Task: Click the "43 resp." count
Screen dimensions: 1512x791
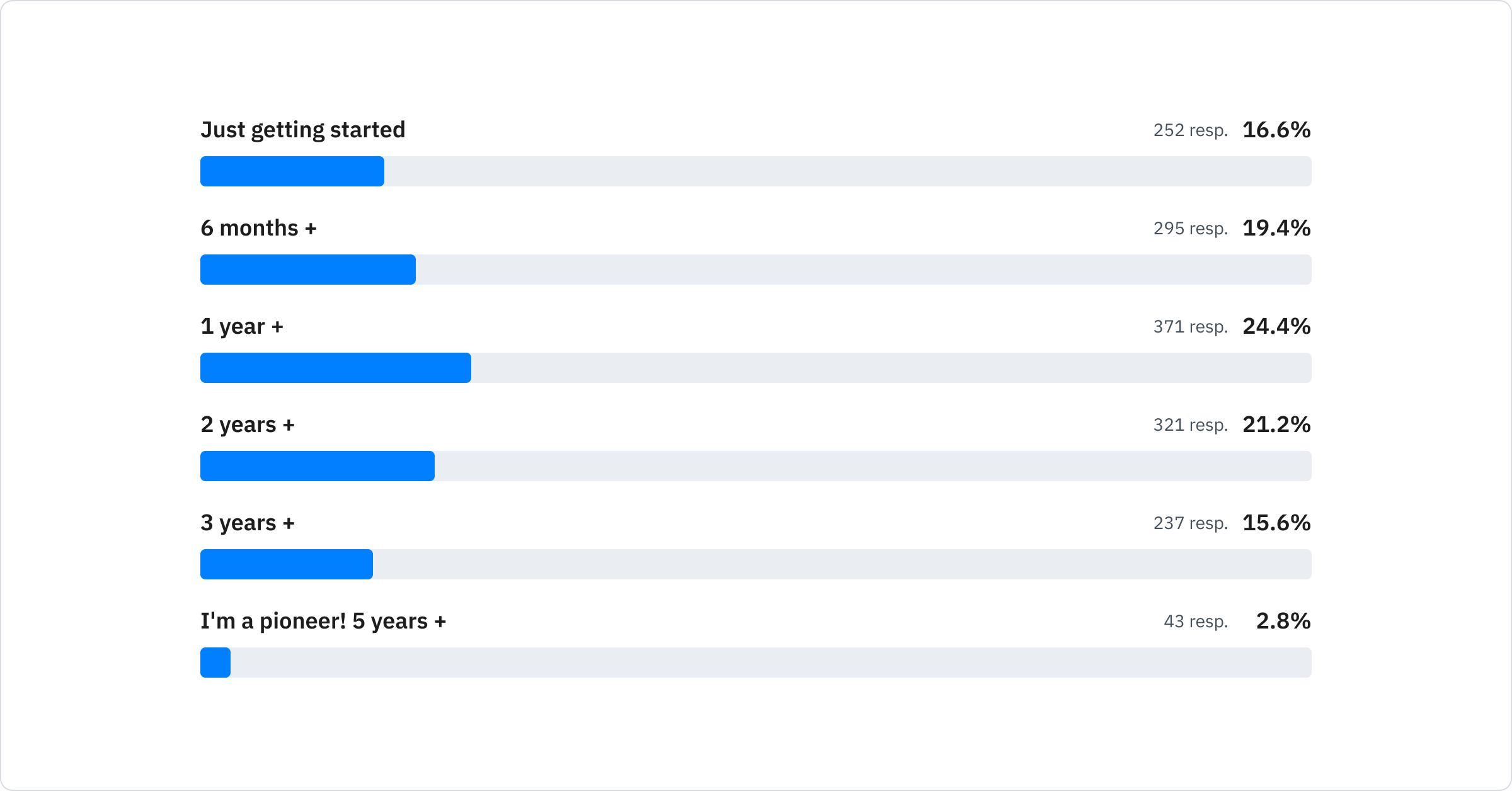Action: (x=1196, y=622)
